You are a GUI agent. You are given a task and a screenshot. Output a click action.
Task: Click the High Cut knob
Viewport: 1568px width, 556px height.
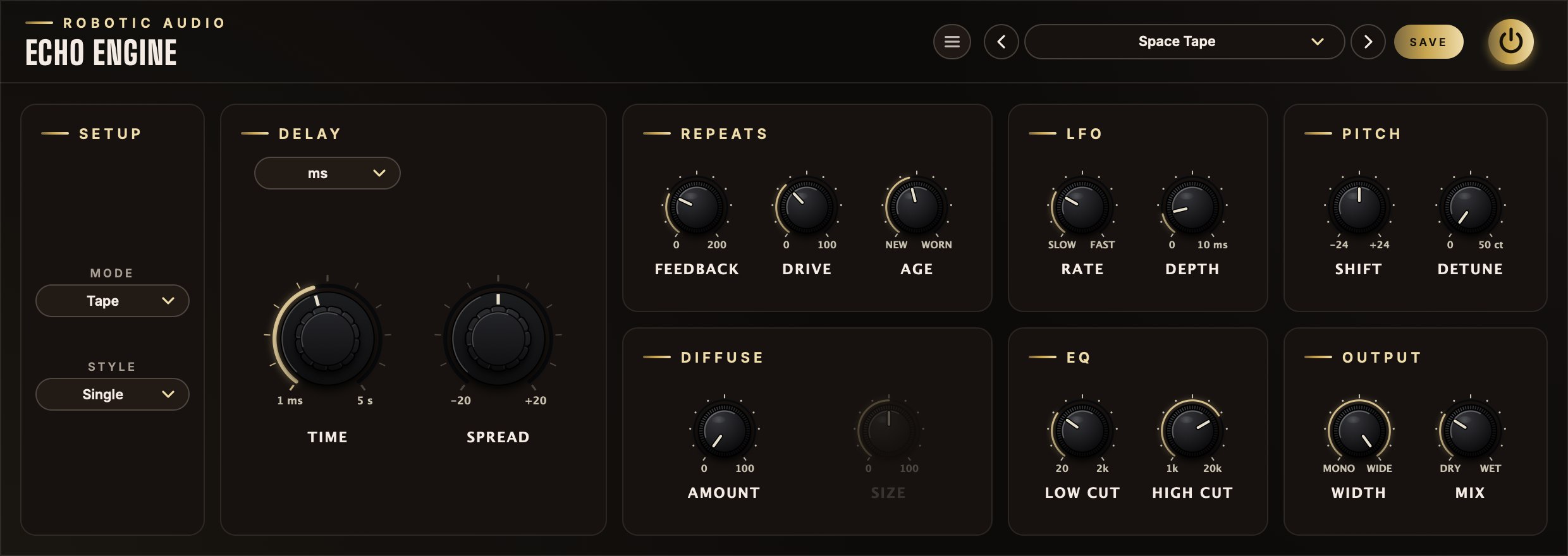(1192, 430)
